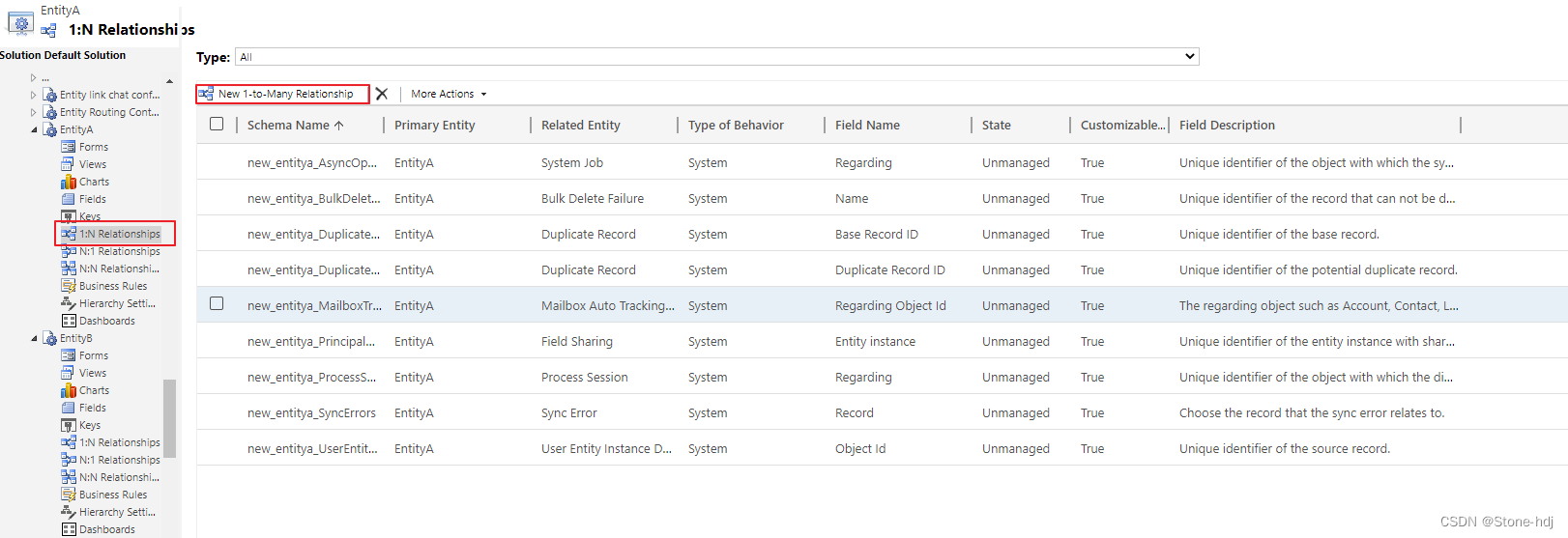Sort by Field Name column header
Image resolution: width=1568 pixels, height=538 pixels.
pyautogui.click(x=867, y=125)
